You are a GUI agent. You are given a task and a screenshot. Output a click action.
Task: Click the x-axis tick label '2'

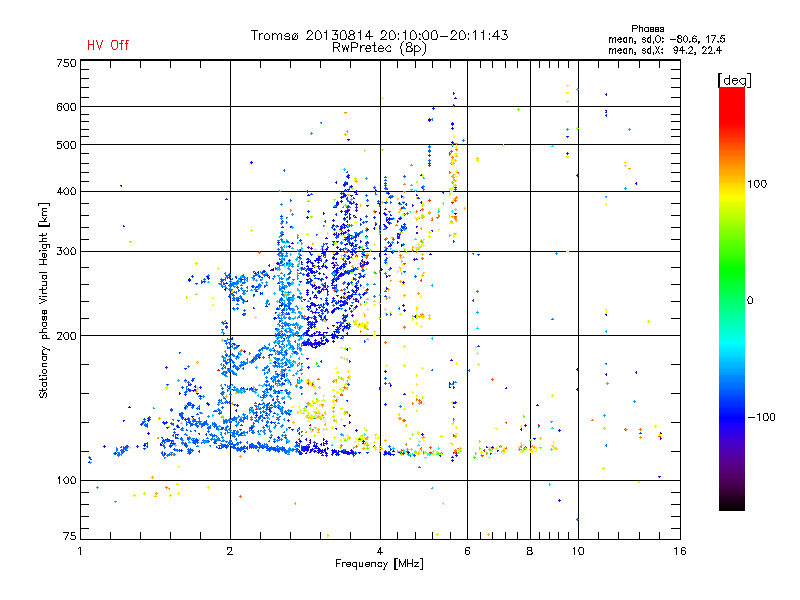(230, 551)
